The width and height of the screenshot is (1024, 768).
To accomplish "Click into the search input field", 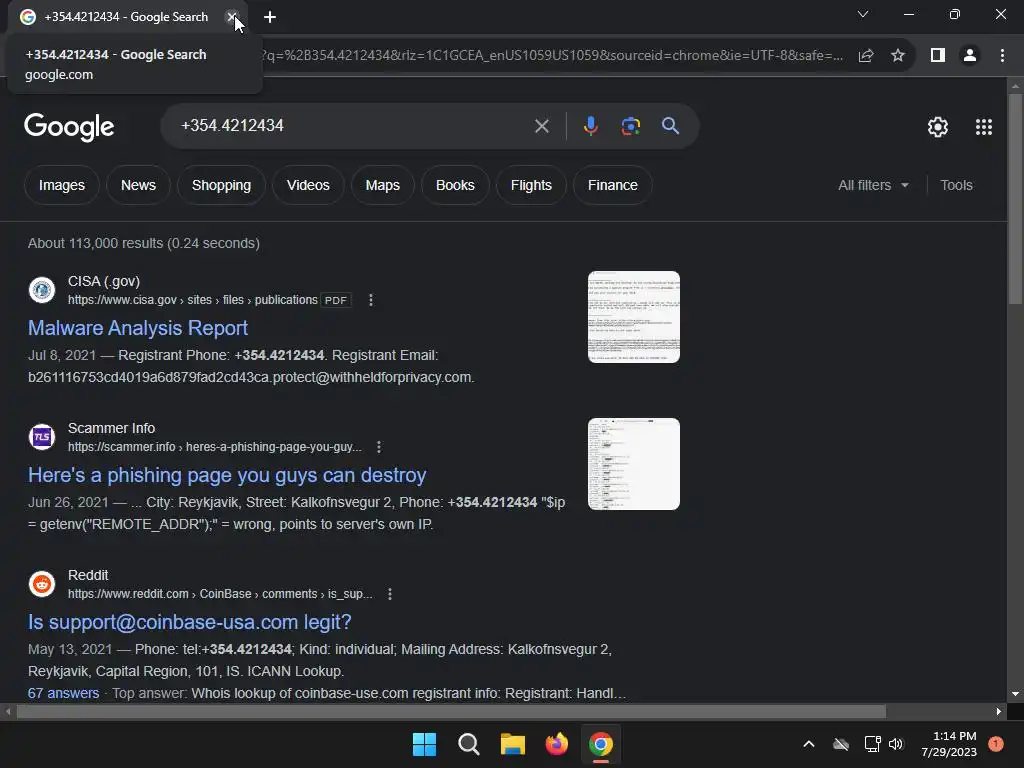I will (x=353, y=125).
